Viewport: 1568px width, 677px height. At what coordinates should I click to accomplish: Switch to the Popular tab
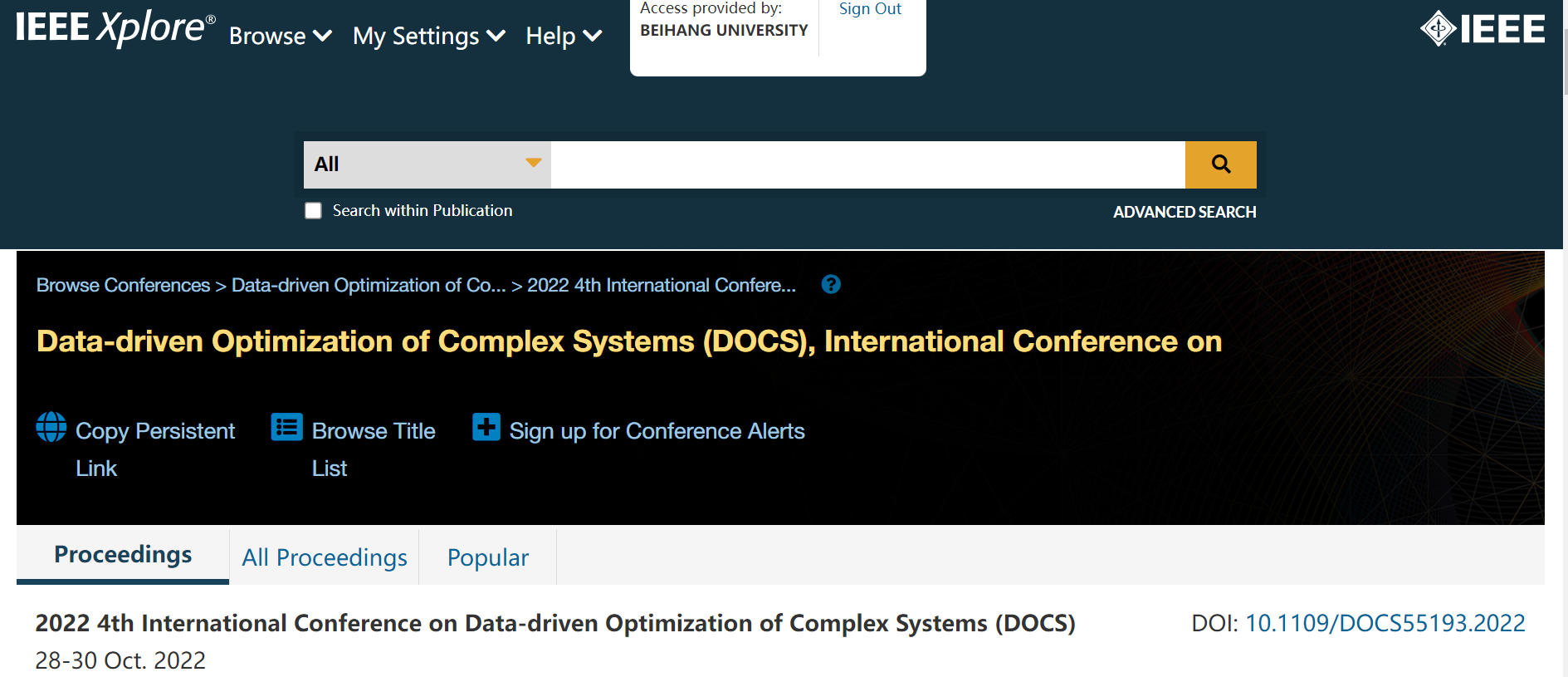pos(487,557)
